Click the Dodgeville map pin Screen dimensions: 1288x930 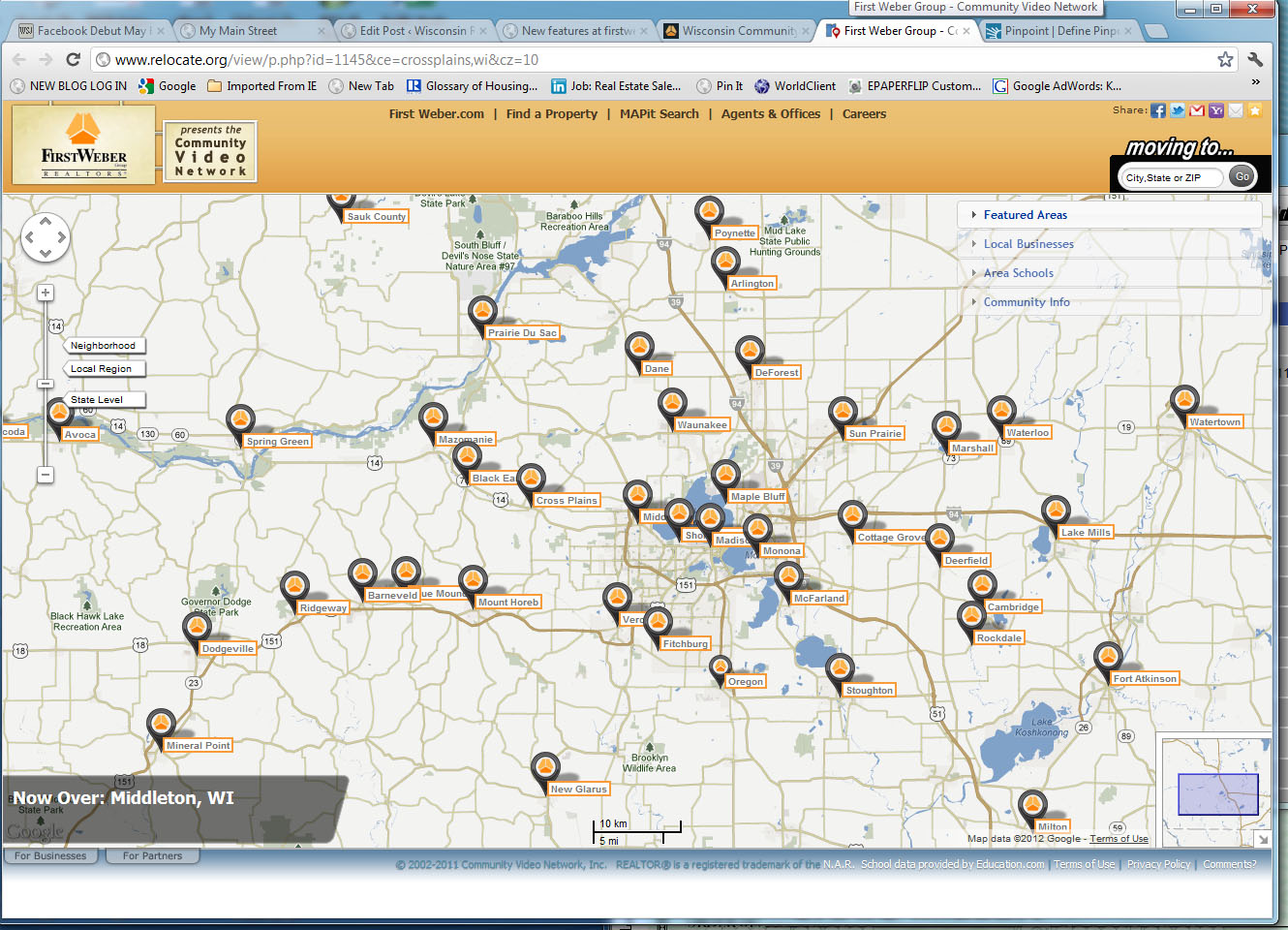click(197, 631)
